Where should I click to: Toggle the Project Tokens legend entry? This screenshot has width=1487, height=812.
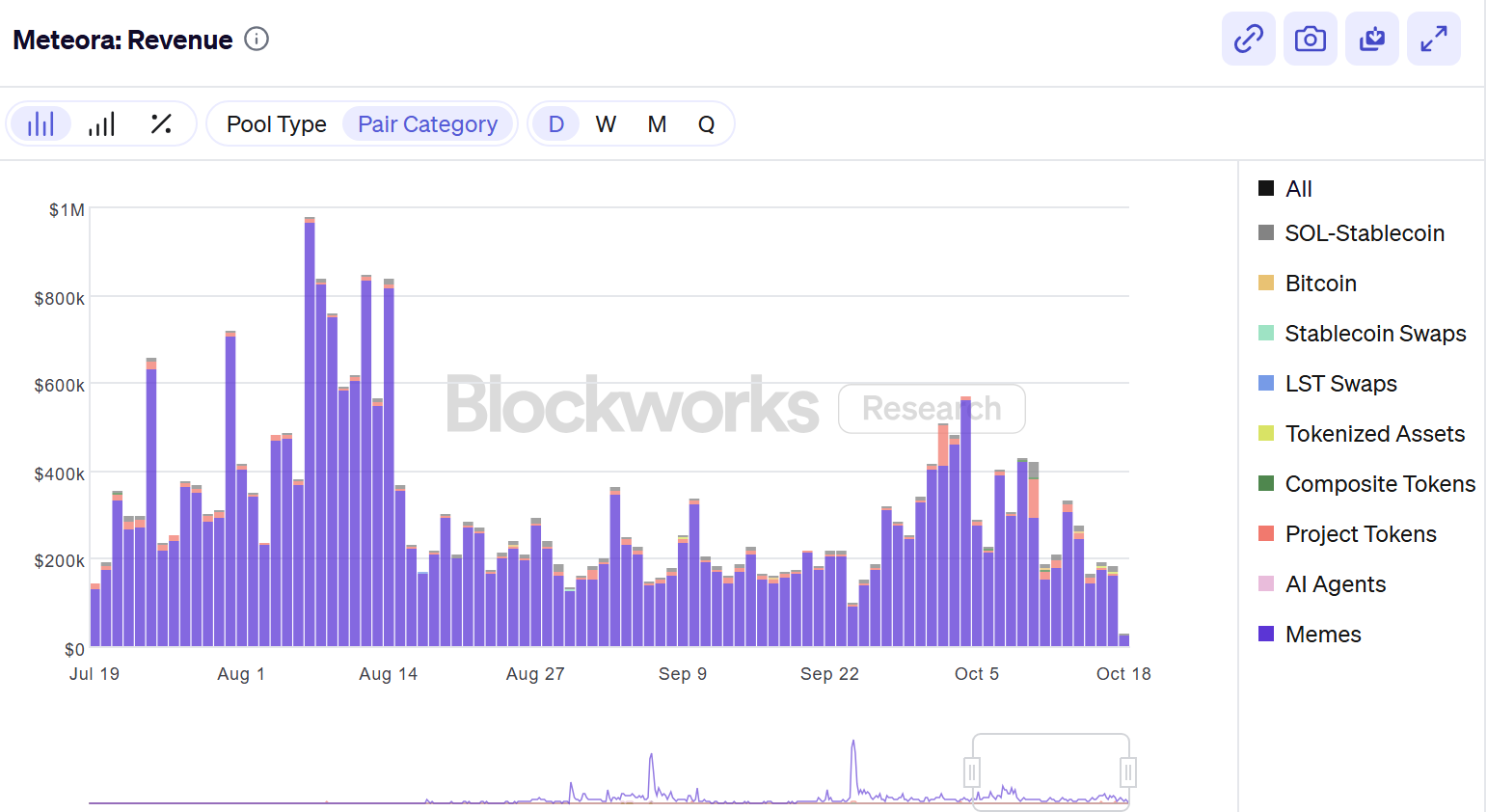click(1360, 534)
